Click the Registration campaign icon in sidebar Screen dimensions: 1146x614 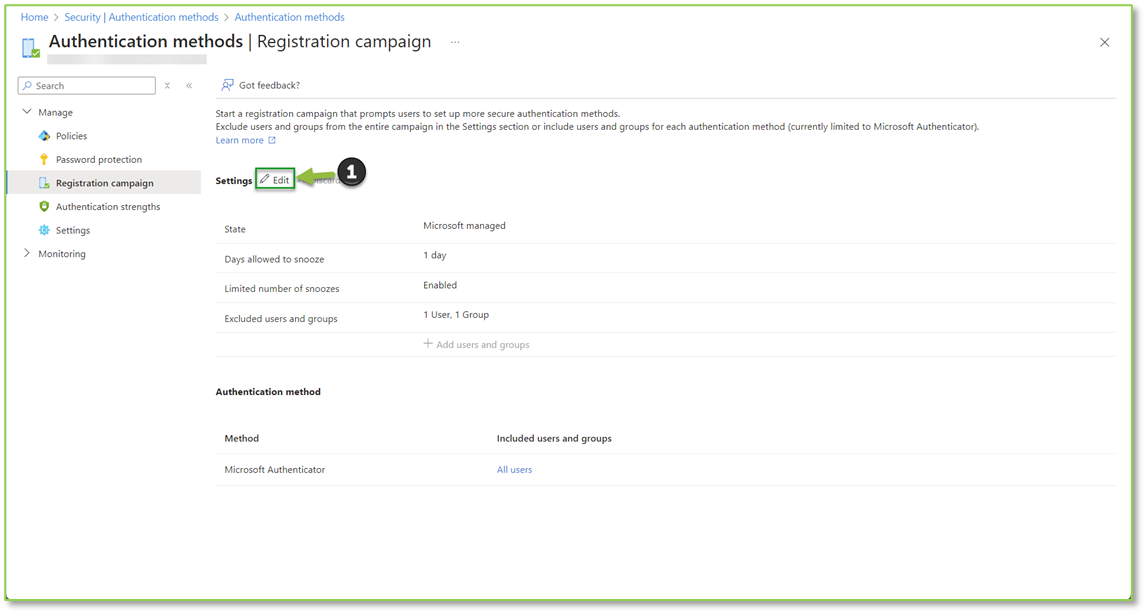42,183
